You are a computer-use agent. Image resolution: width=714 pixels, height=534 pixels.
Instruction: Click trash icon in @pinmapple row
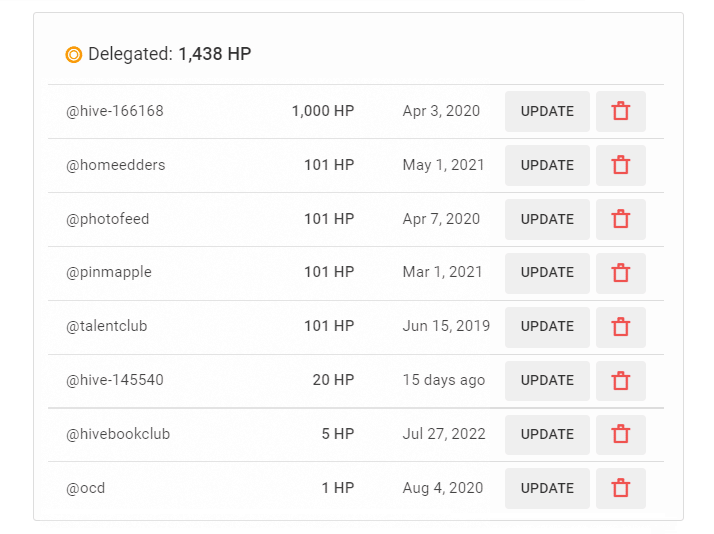[620, 272]
